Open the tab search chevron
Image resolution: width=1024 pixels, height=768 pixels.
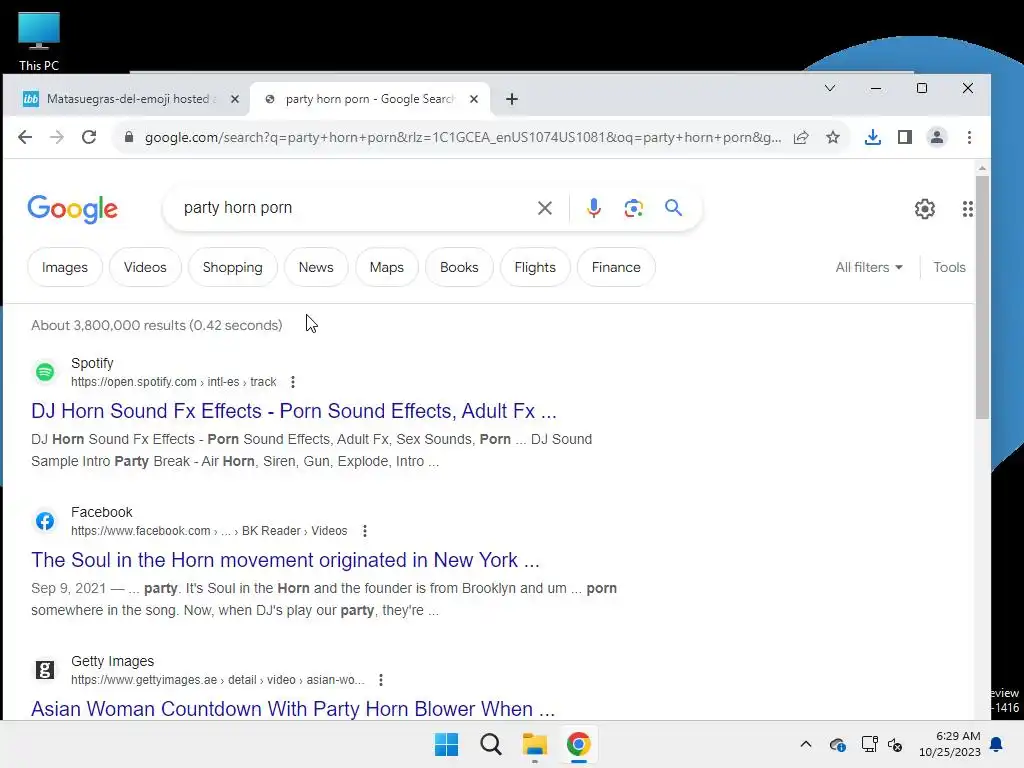coord(830,88)
